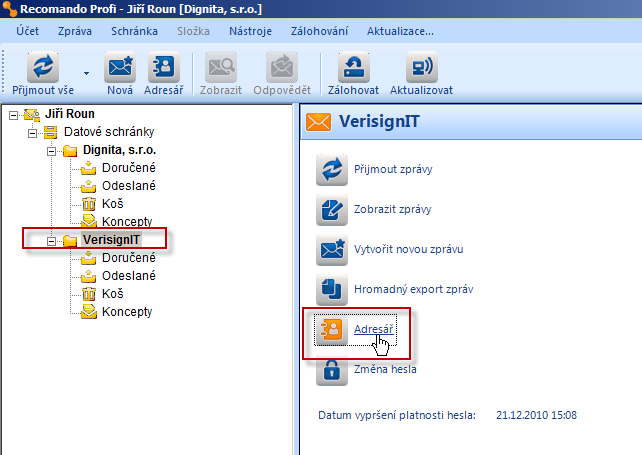Select the VerisignIT mailbox in tree

pos(111,240)
